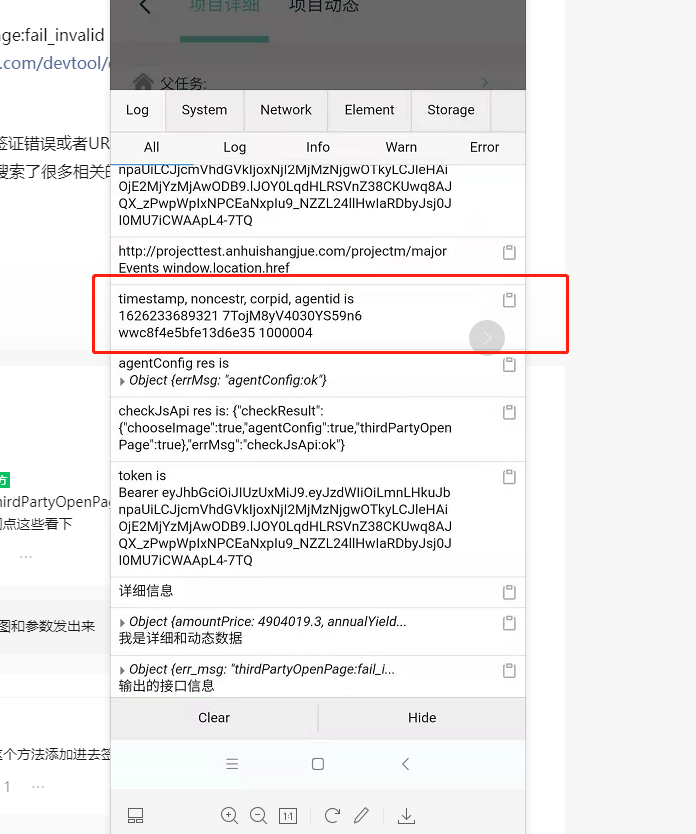Go back using top header arrow
Viewport: 696px width, 834px height.
pyautogui.click(x=145, y=6)
